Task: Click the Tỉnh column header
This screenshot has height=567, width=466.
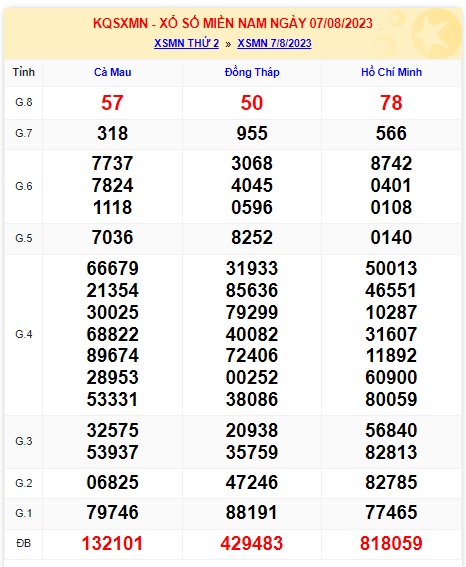Action: (x=23, y=72)
